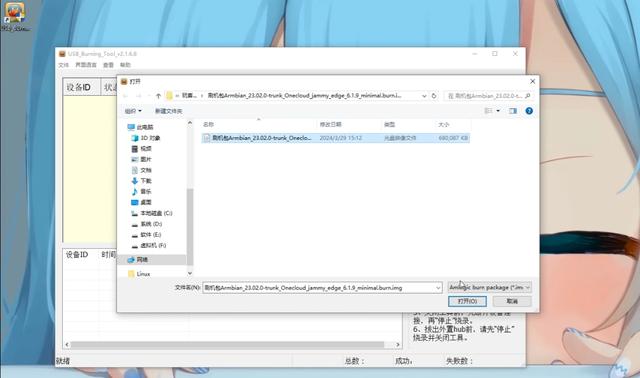Open the 文档 folder in the sidebar
Image resolution: width=640 pixels, height=378 pixels.
tap(141, 170)
